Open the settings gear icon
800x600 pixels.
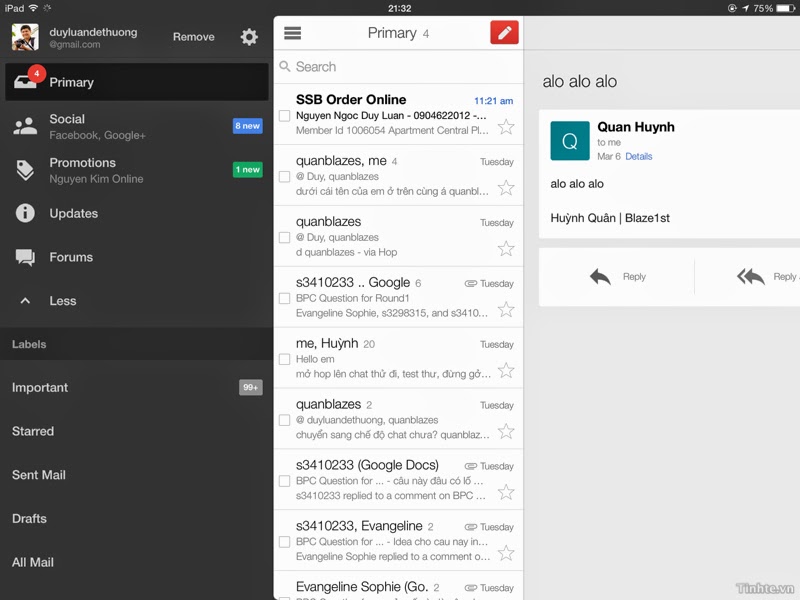(x=249, y=37)
